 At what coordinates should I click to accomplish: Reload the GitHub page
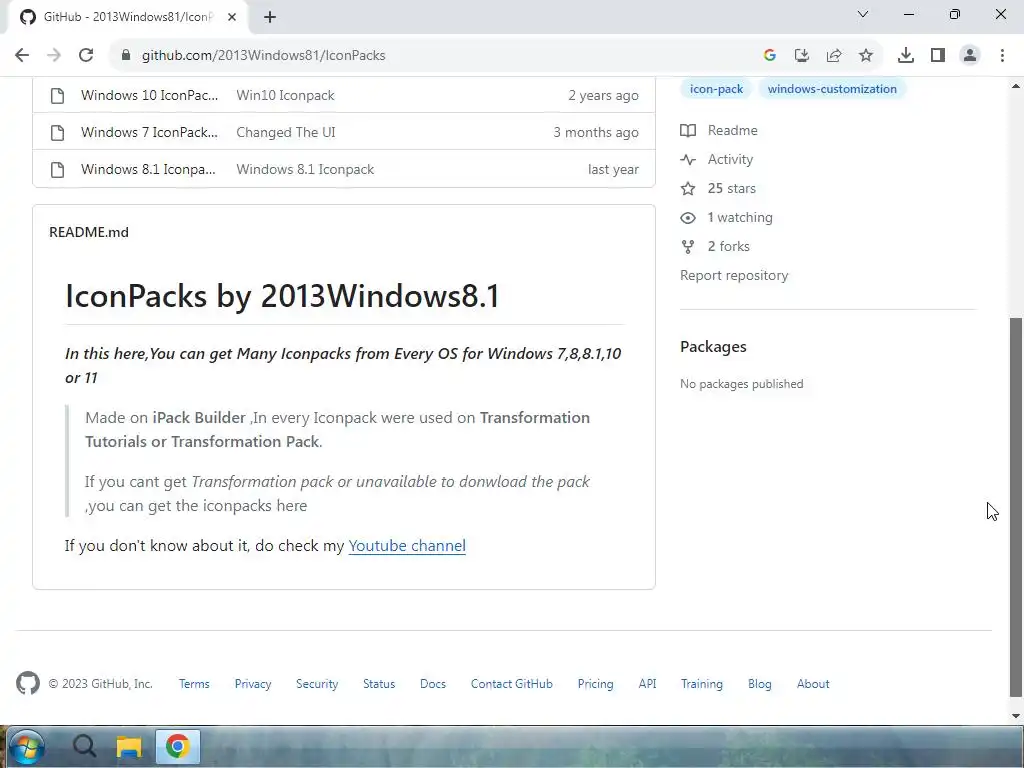[x=86, y=56]
